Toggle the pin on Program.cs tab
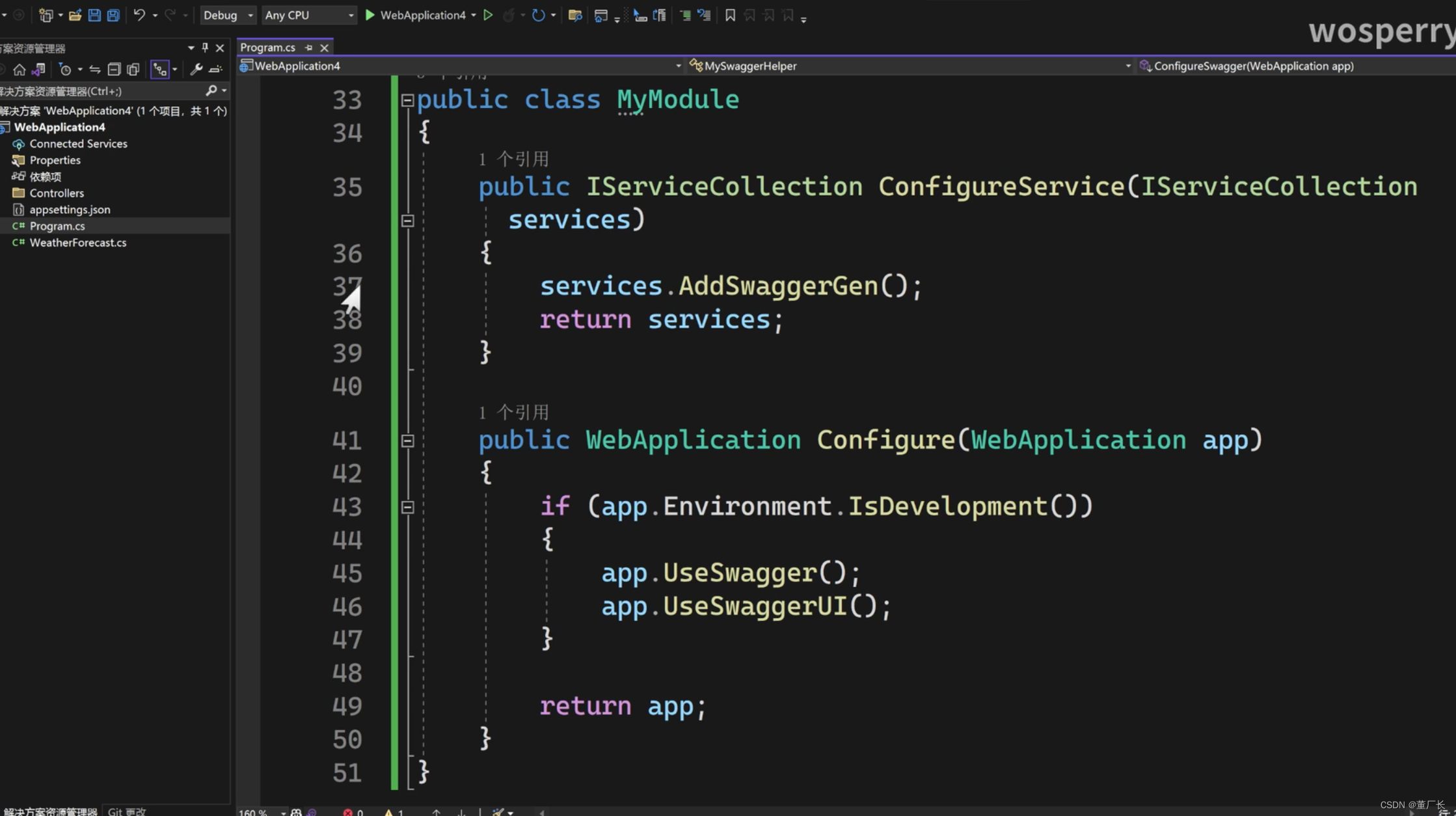Screen dimensions: 1456x816 tap(309, 48)
